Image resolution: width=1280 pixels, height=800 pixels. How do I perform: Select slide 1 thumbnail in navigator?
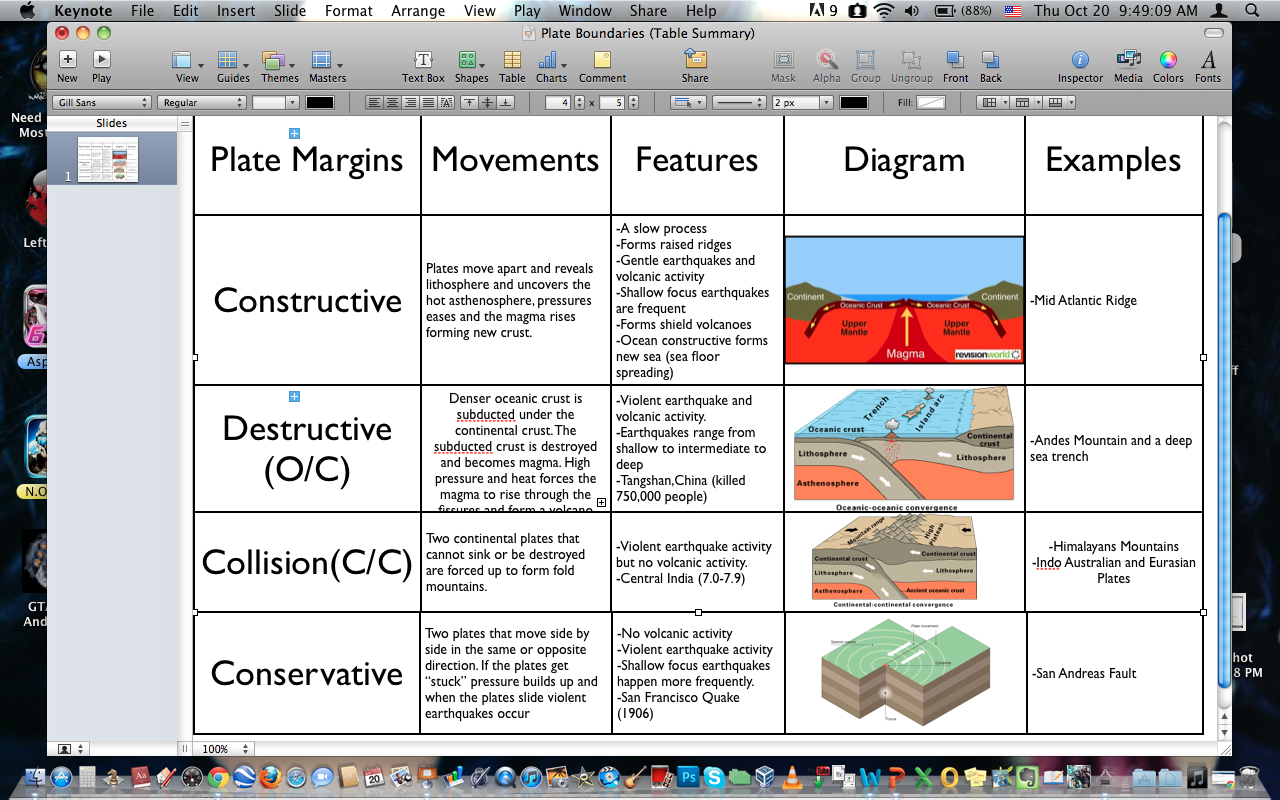coord(107,160)
